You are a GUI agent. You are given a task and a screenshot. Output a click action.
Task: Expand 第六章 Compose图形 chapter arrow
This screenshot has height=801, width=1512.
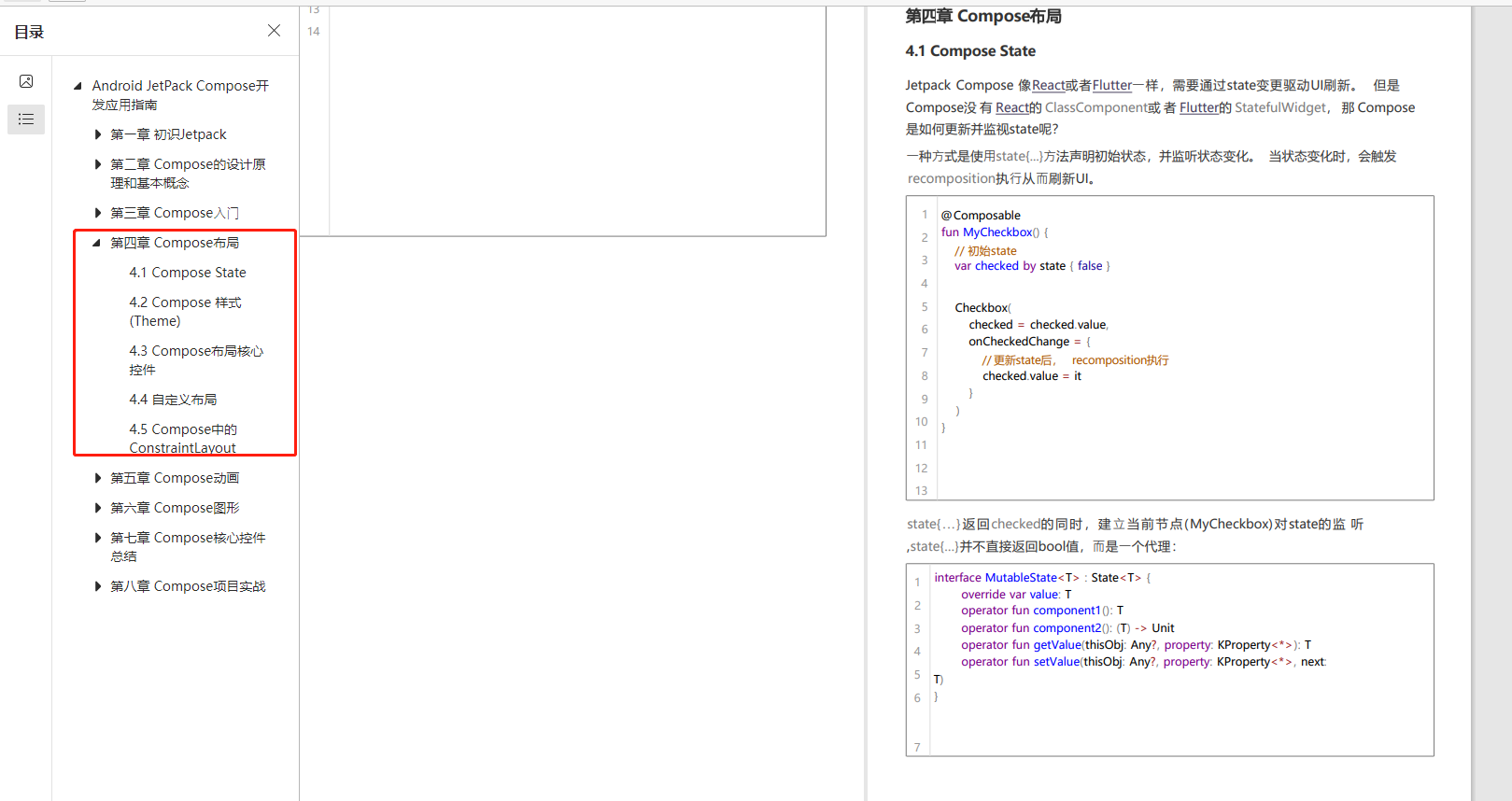97,508
